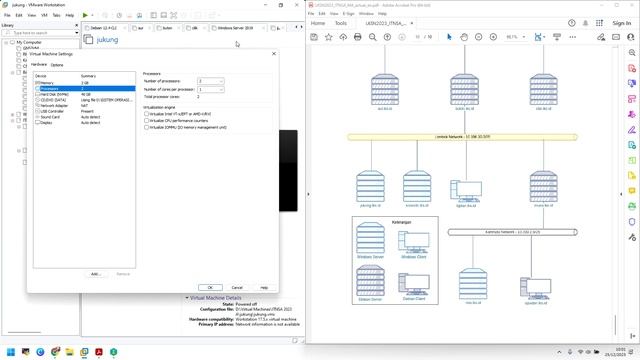The height and width of the screenshot is (360, 640).
Task: Open the VMware Workstation taskbar icon
Action: point(84,352)
